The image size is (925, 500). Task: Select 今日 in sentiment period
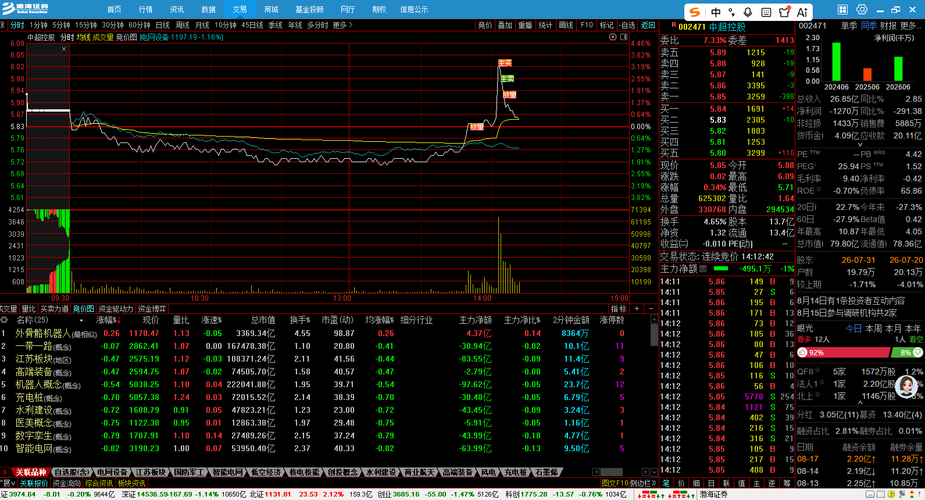click(x=854, y=328)
